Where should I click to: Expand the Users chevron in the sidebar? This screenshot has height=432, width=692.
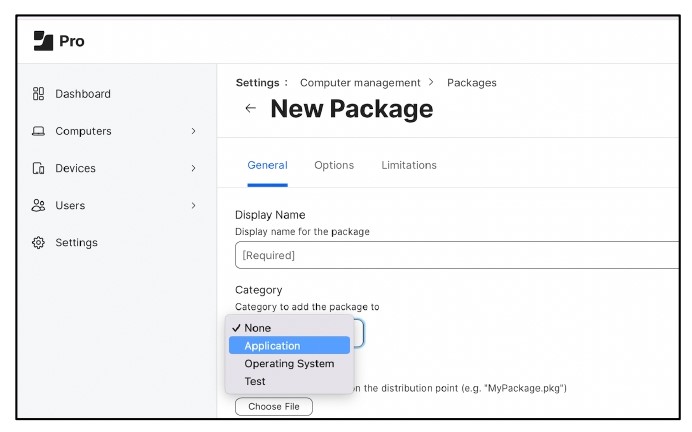[193, 205]
